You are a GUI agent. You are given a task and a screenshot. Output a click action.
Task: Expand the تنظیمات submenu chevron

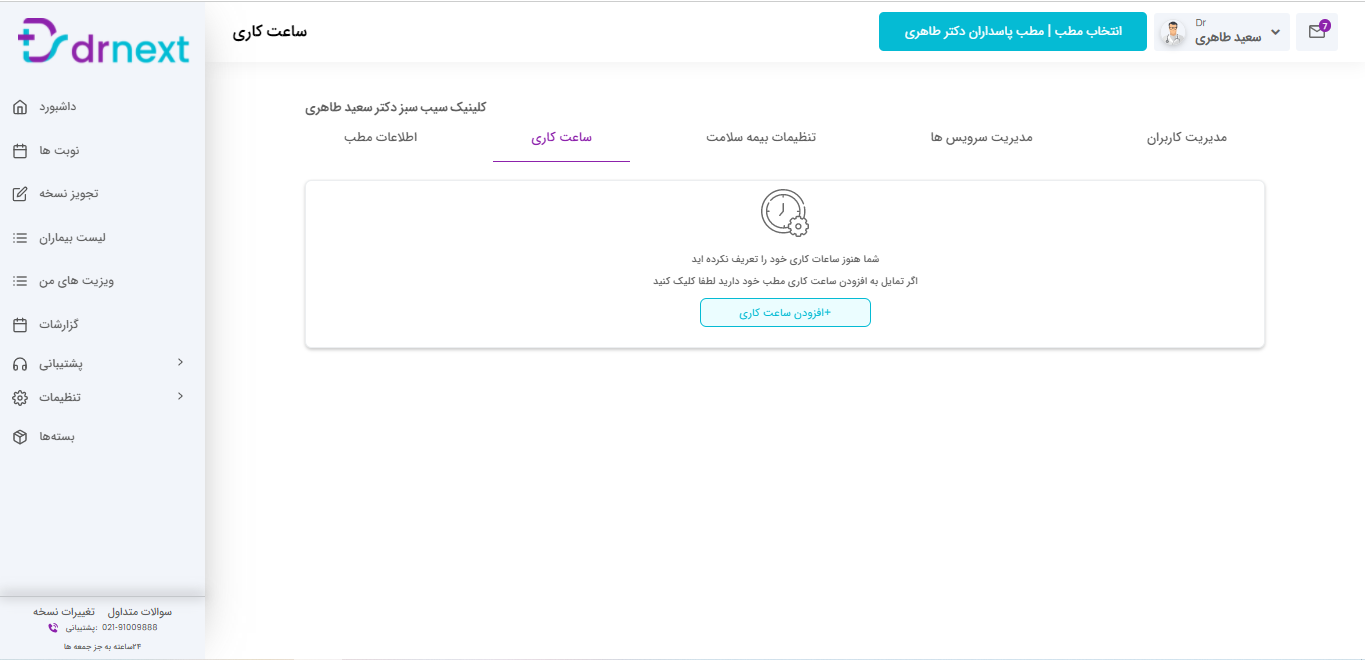click(180, 396)
